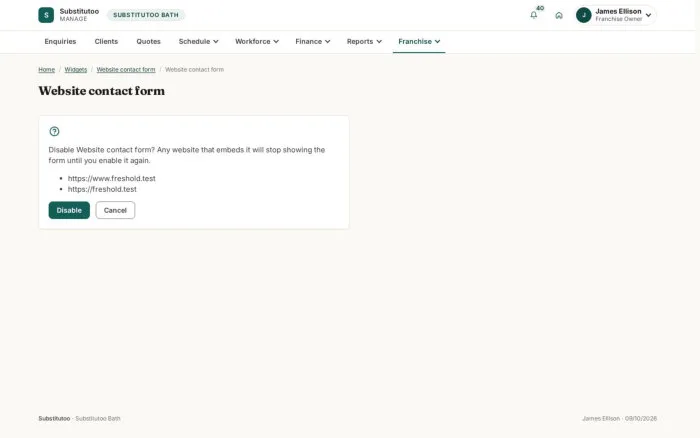Viewport: 700px width, 438px height.
Task: Expand the Schedule dropdown menu
Action: pos(199,42)
